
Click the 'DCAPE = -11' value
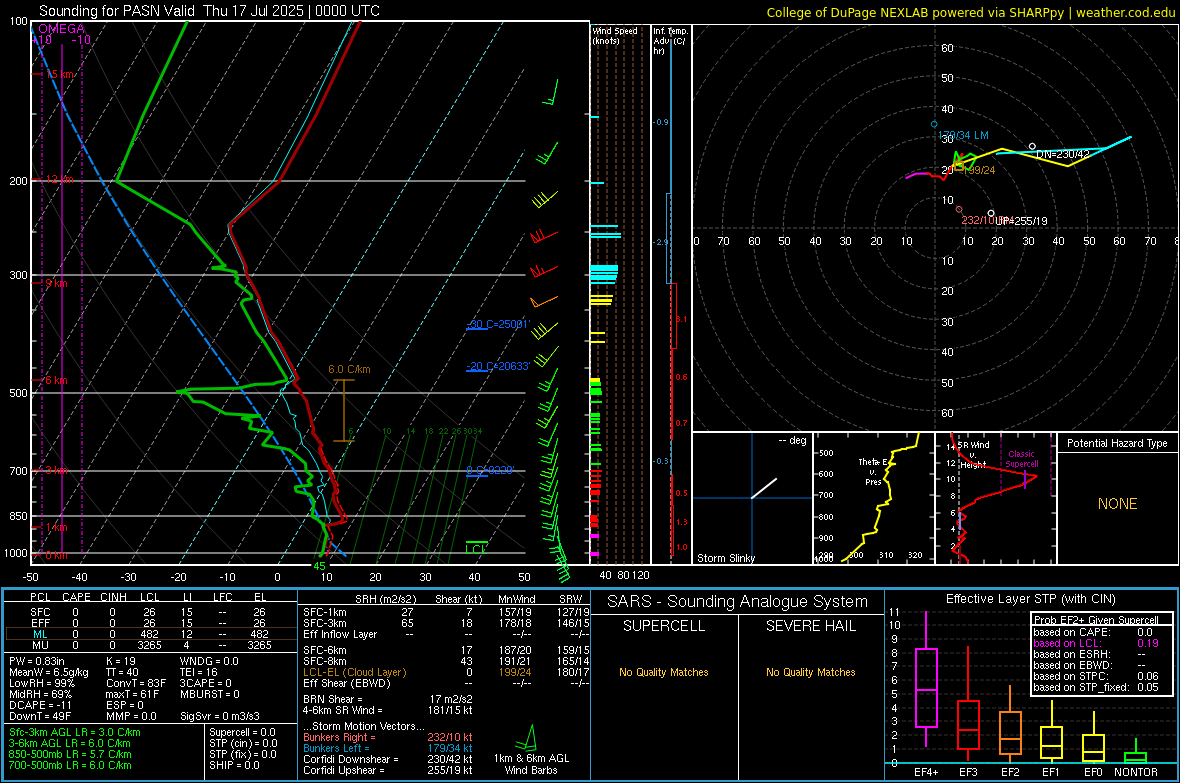[x=41, y=705]
